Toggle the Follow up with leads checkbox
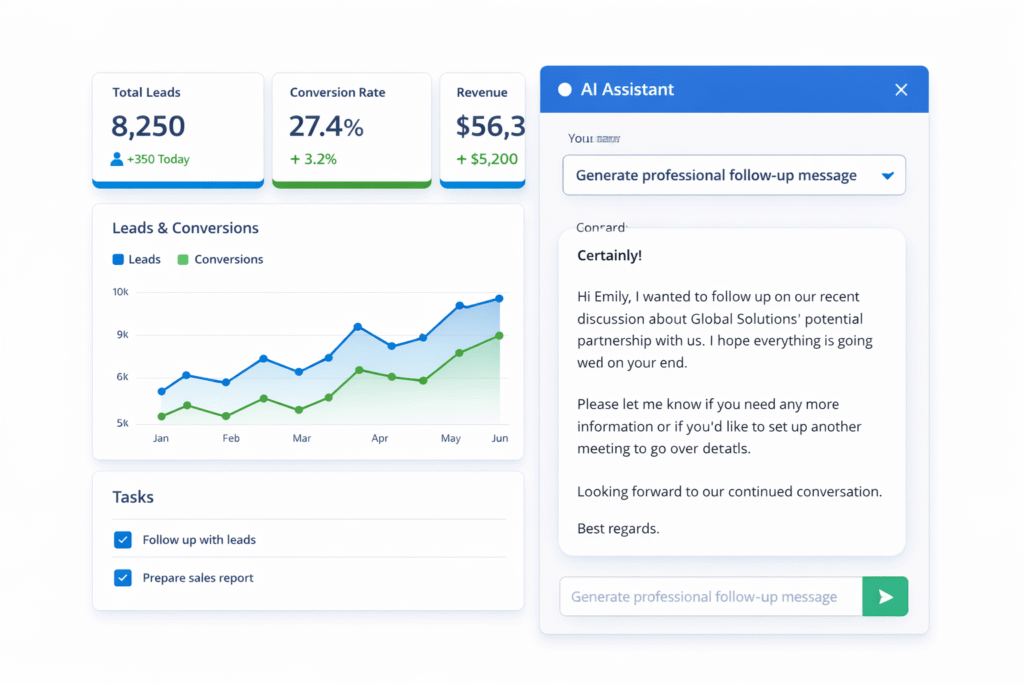The height and width of the screenshot is (683, 1024). click(x=123, y=540)
